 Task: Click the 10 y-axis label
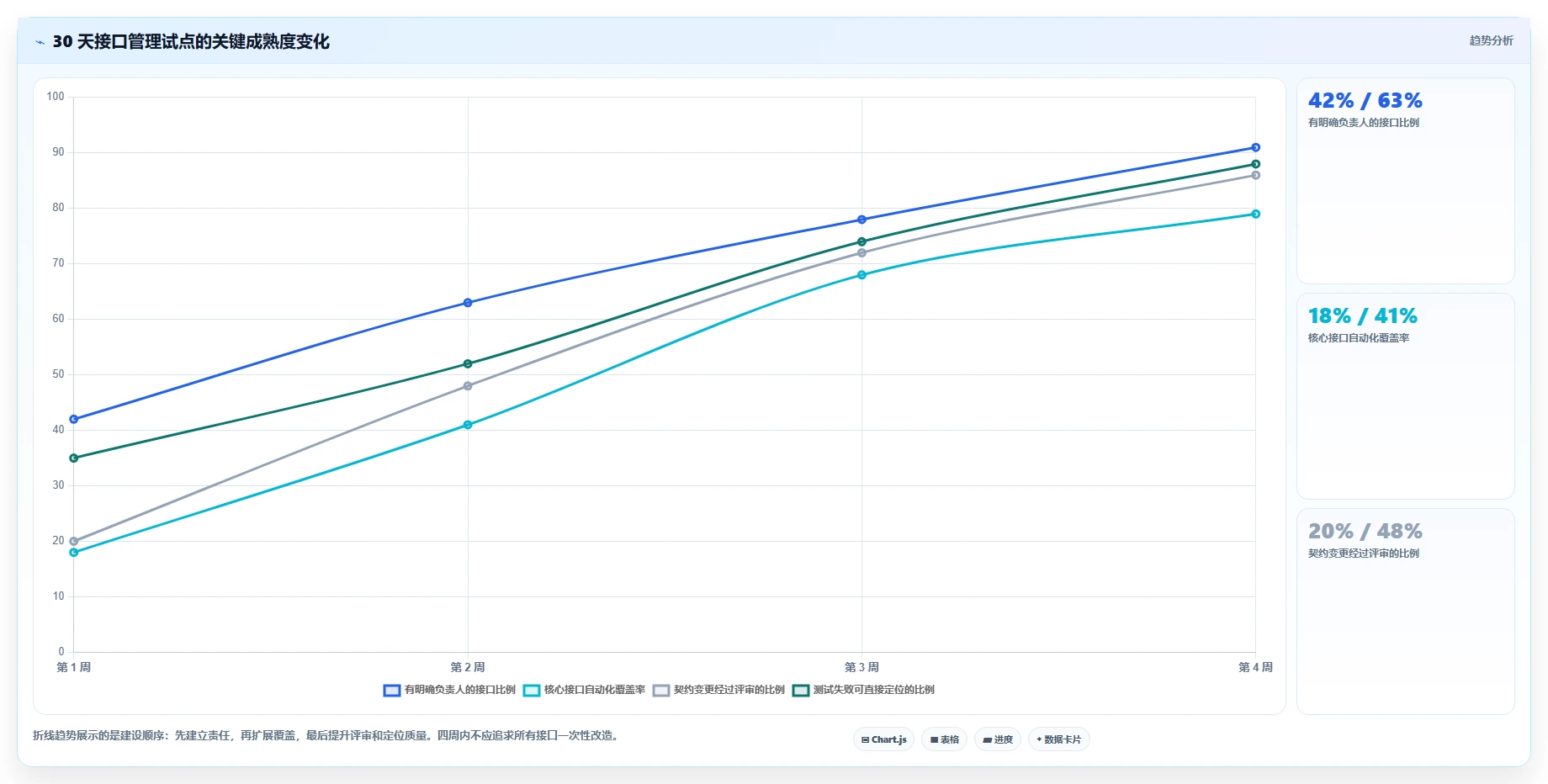58,596
